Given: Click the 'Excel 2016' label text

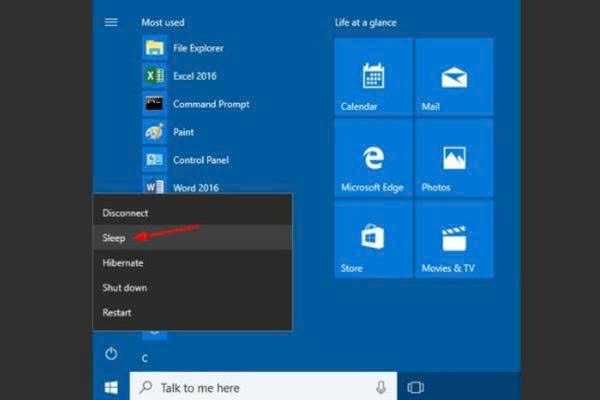Looking at the screenshot, I should [x=195, y=76].
